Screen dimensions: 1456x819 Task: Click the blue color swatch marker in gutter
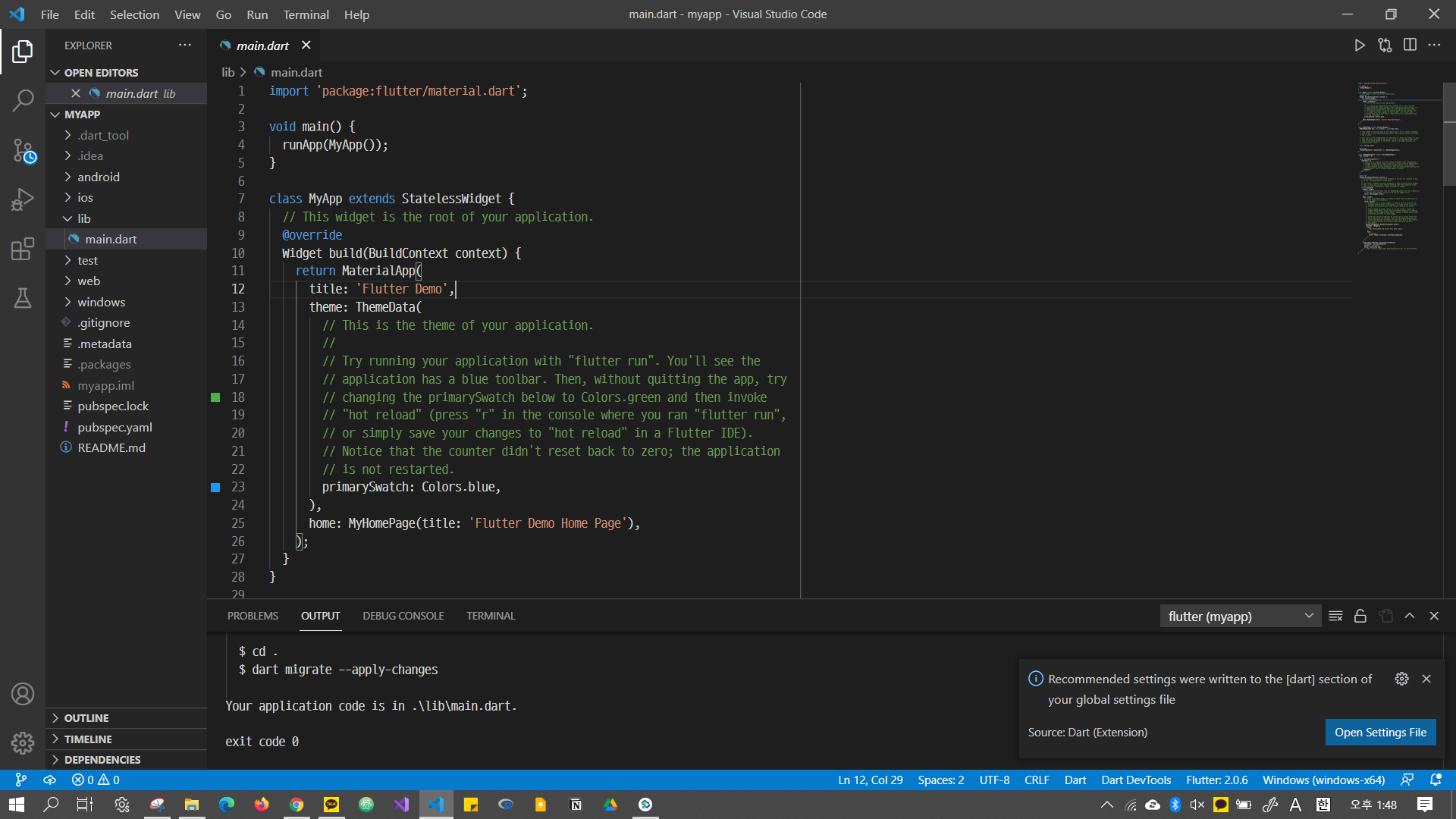point(215,488)
